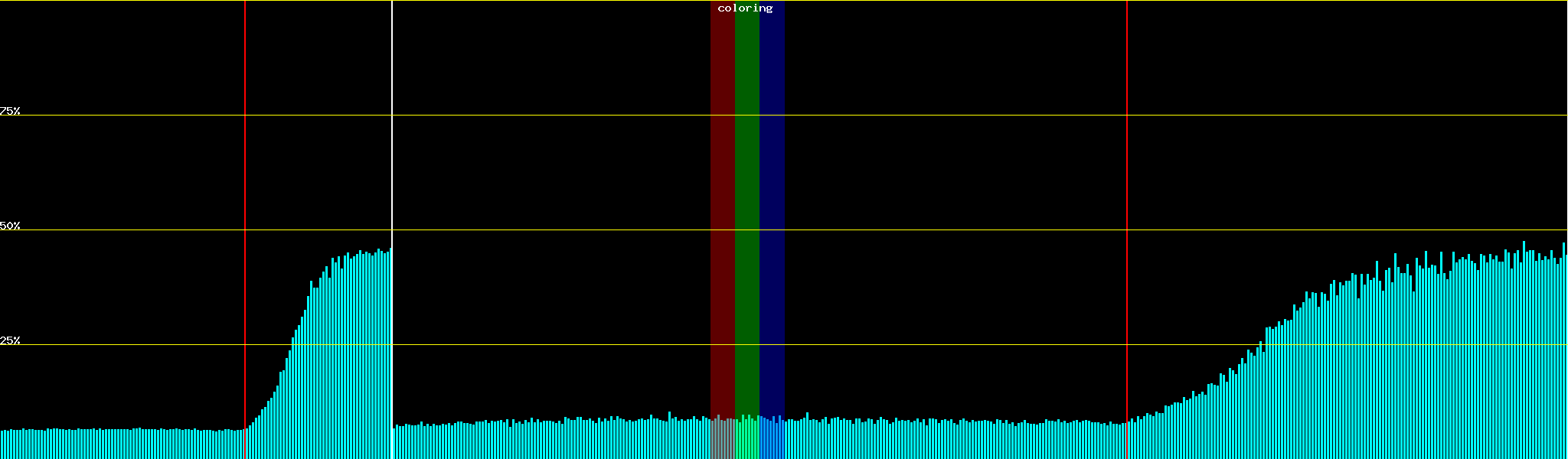Click the 50% axis label
1568x459 pixels.
(10, 226)
